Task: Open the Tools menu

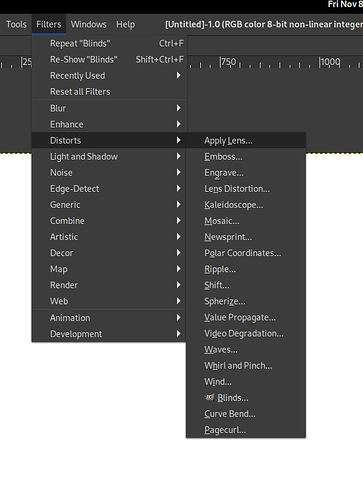Action: (16, 24)
